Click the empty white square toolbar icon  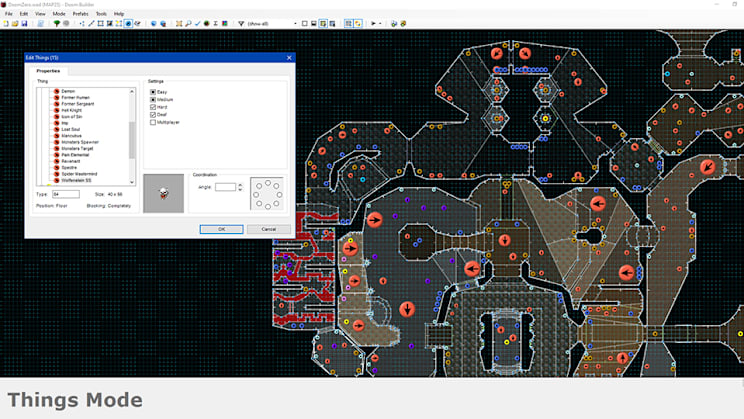pos(305,23)
